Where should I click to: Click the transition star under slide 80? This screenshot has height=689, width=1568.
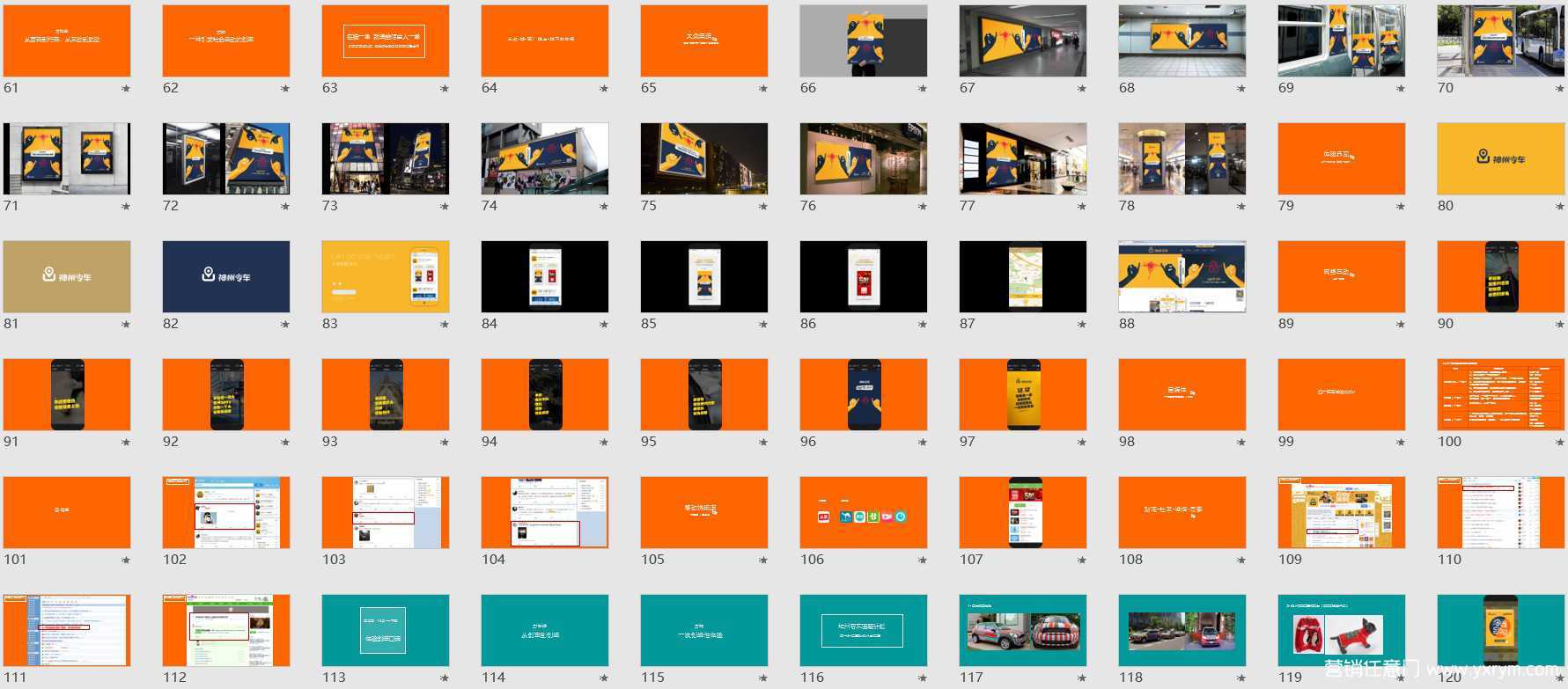pyautogui.click(x=1560, y=207)
